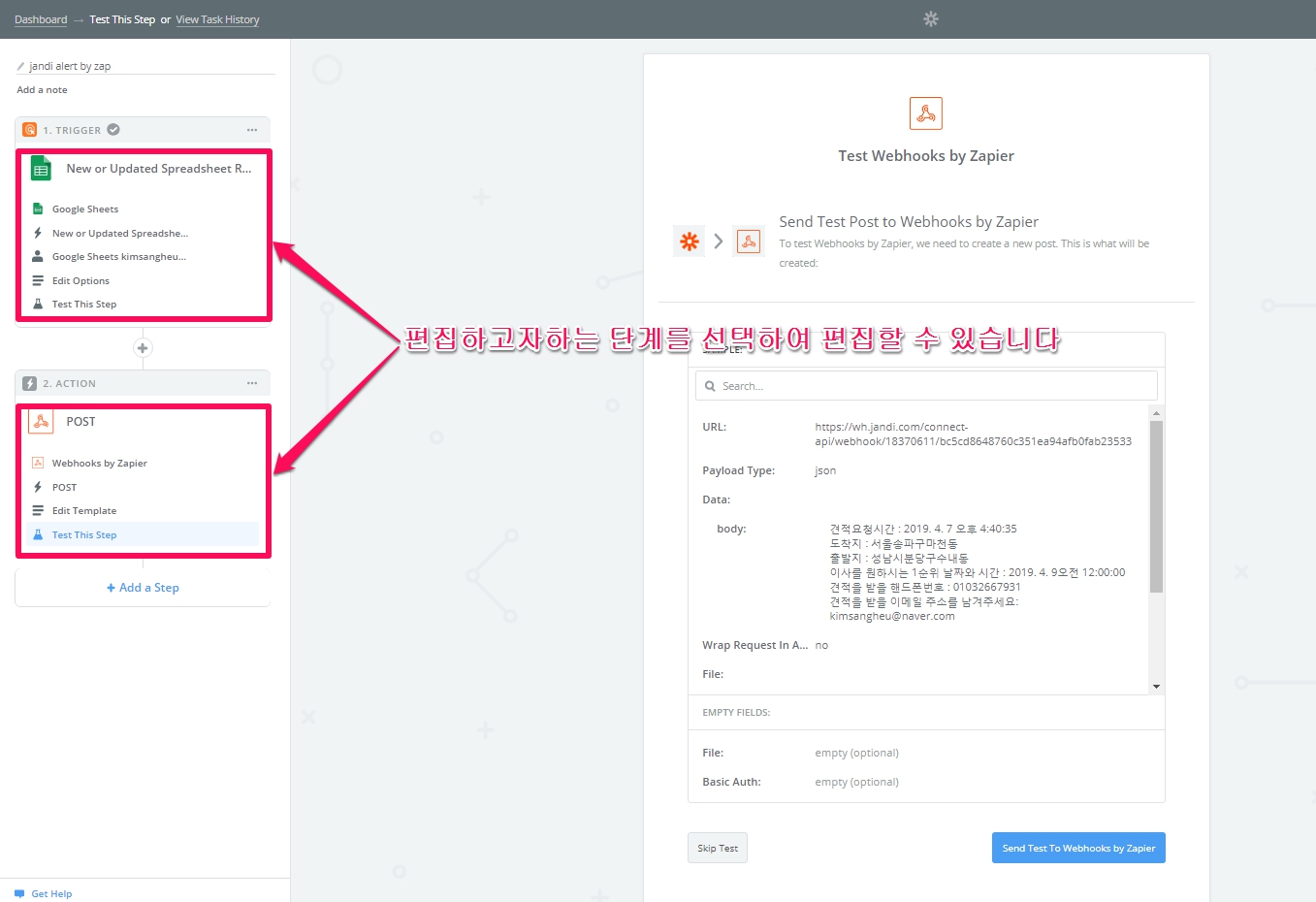
Task: Select Edit Template in action step
Action: (x=84, y=511)
